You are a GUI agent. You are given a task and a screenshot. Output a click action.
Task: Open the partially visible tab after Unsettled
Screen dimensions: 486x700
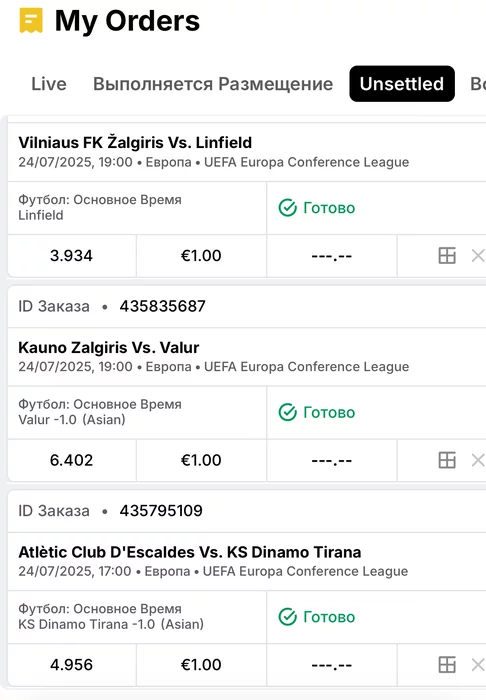[x=478, y=84]
